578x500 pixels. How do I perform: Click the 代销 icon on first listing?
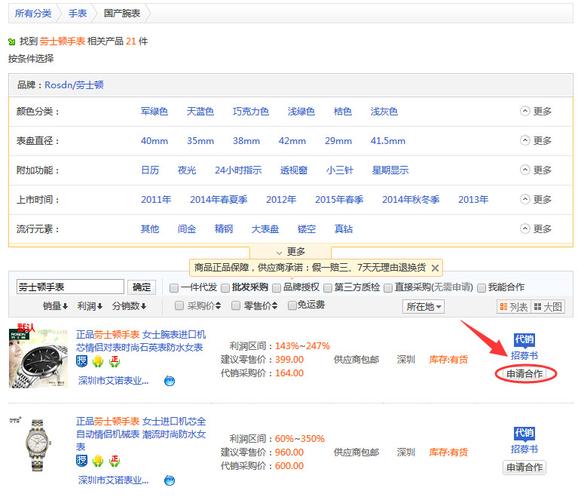(x=524, y=340)
